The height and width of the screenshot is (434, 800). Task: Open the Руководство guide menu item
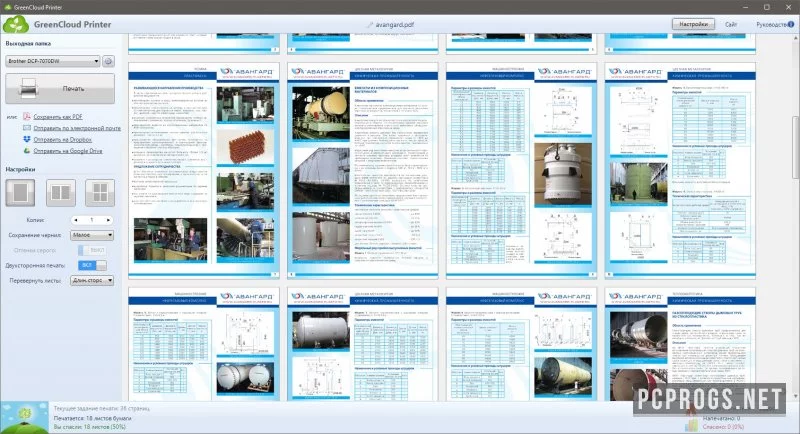[771, 24]
